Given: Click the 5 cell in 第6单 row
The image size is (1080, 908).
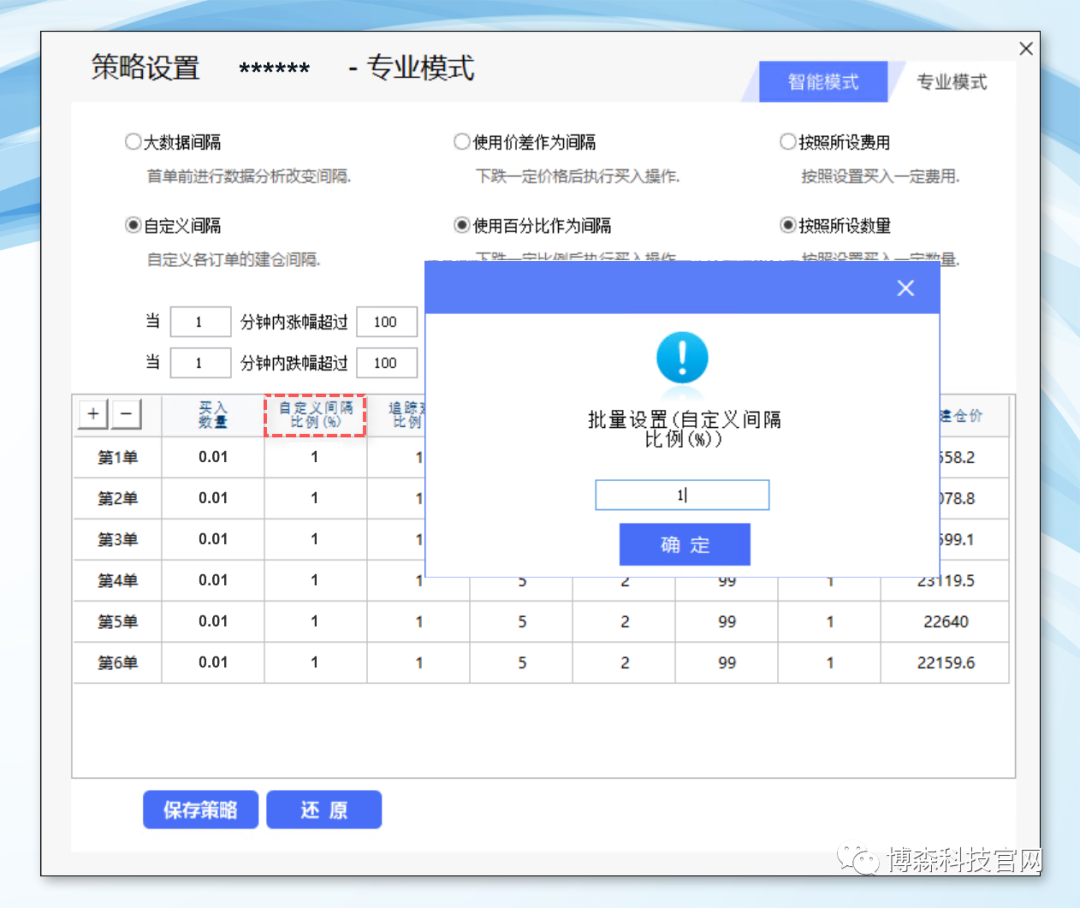Looking at the screenshot, I should [522, 663].
